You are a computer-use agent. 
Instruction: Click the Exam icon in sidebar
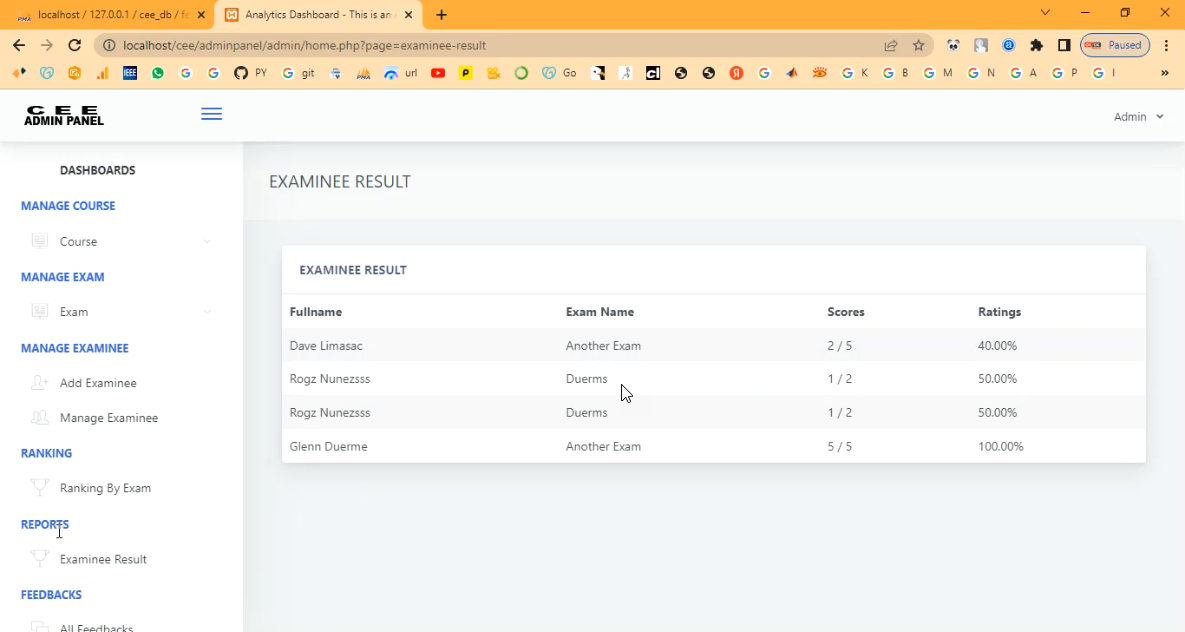tap(40, 312)
